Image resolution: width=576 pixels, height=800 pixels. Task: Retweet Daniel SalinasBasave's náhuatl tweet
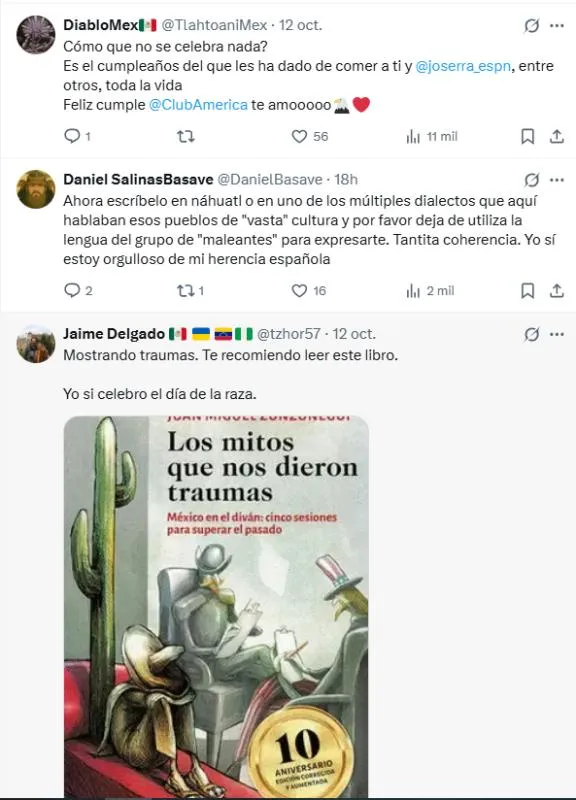(185, 291)
